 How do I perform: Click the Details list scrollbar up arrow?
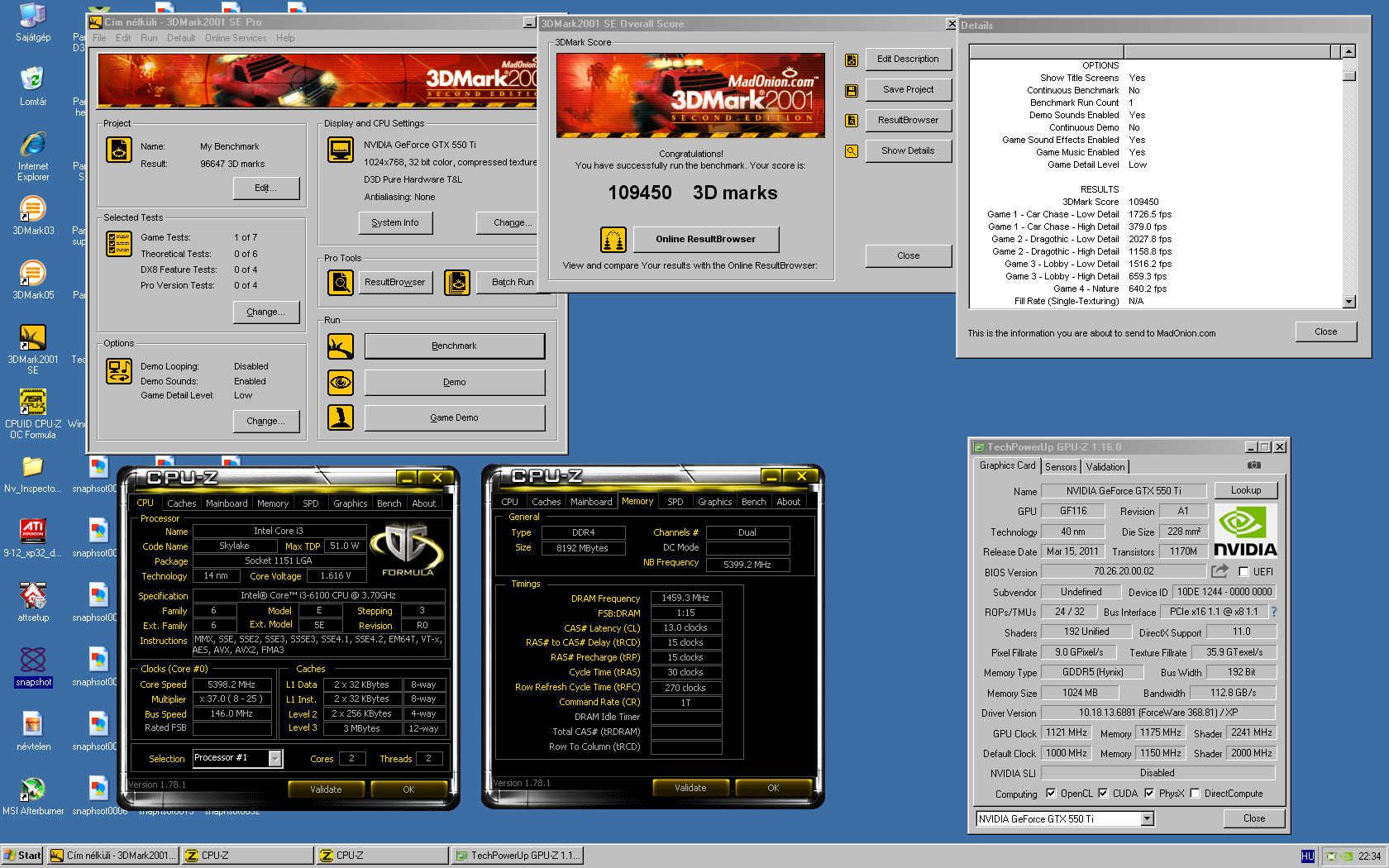[1349, 51]
